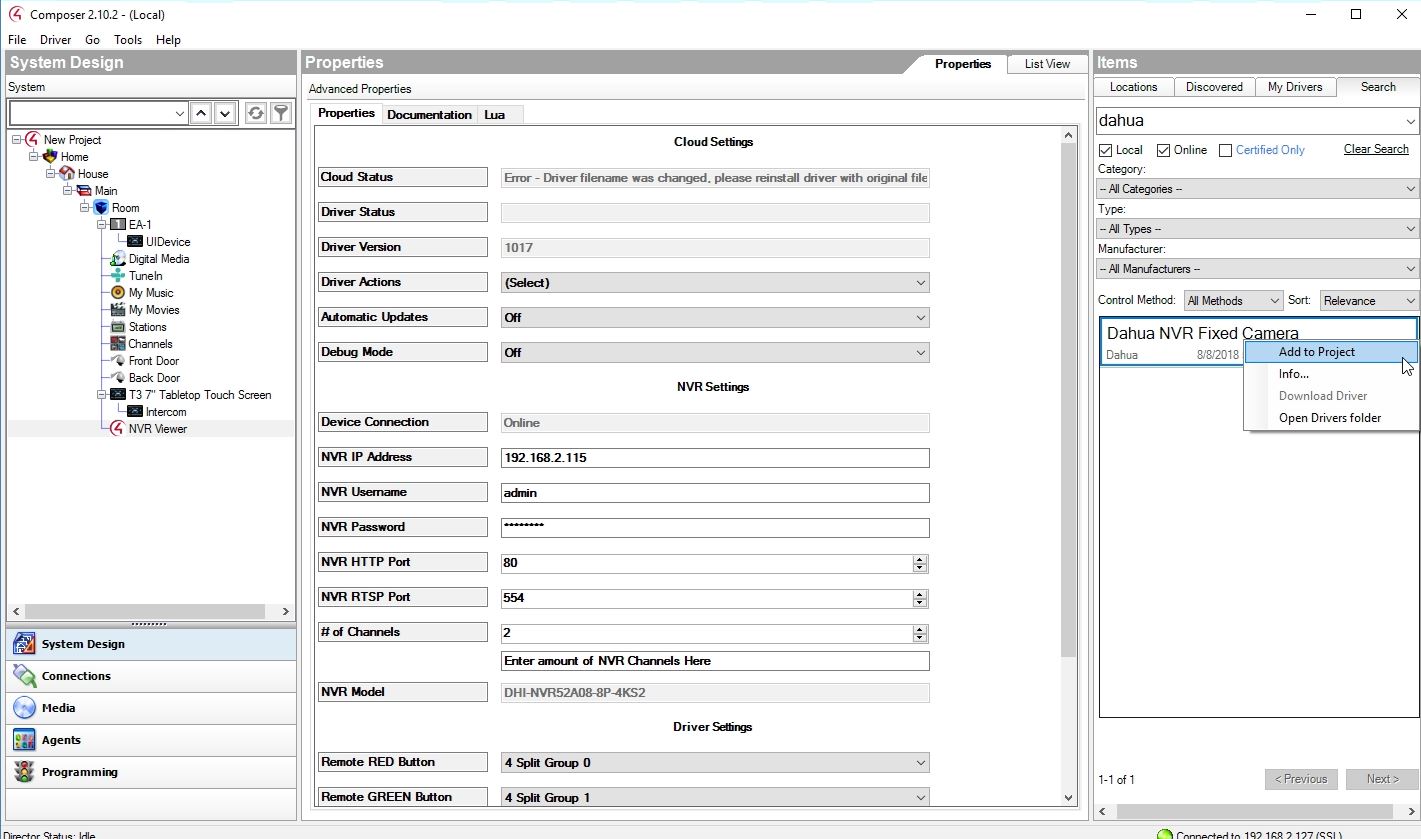Open the Programming traffic light icon view
The image size is (1421, 839).
[x=25, y=772]
